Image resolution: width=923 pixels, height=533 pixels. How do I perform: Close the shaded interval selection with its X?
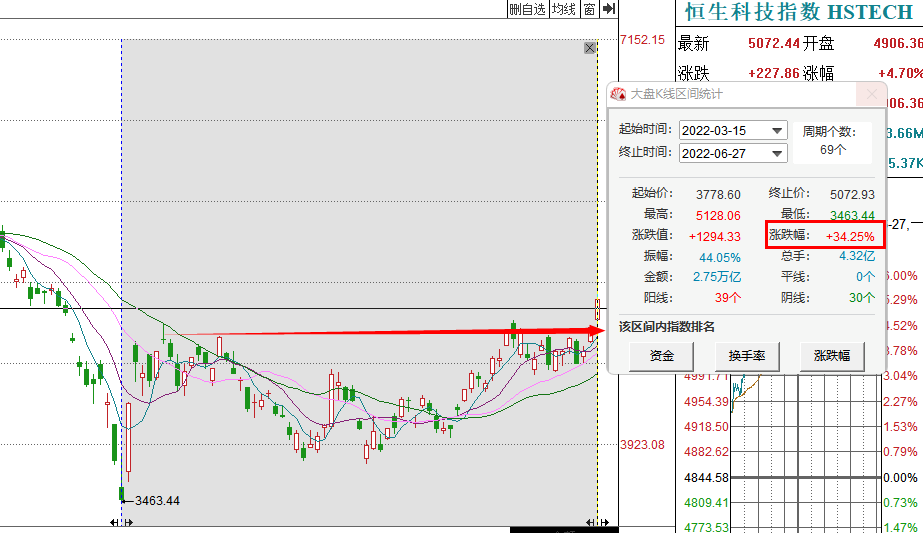tap(590, 48)
